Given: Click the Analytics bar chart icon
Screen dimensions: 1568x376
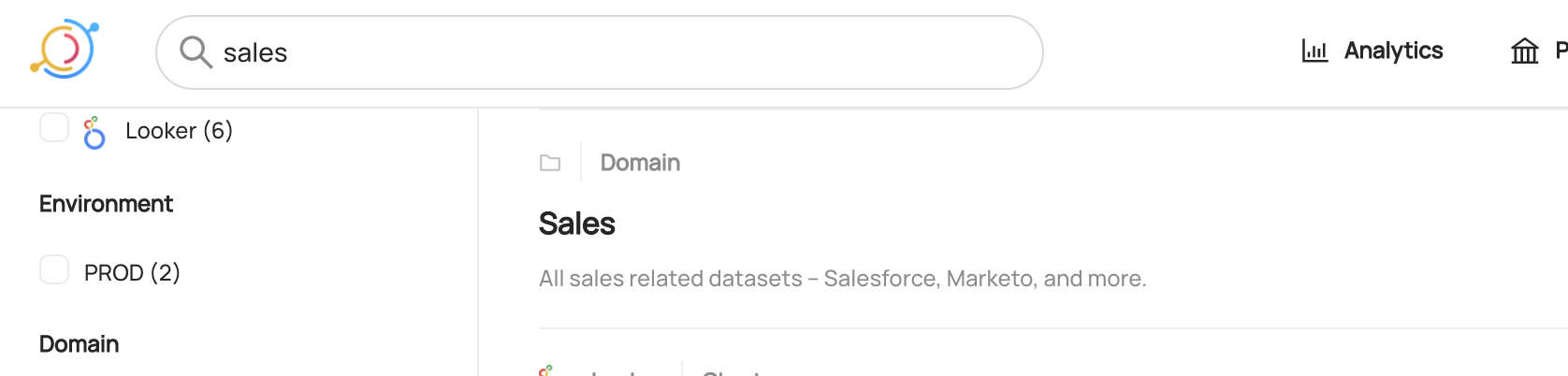Looking at the screenshot, I should coord(1314,51).
